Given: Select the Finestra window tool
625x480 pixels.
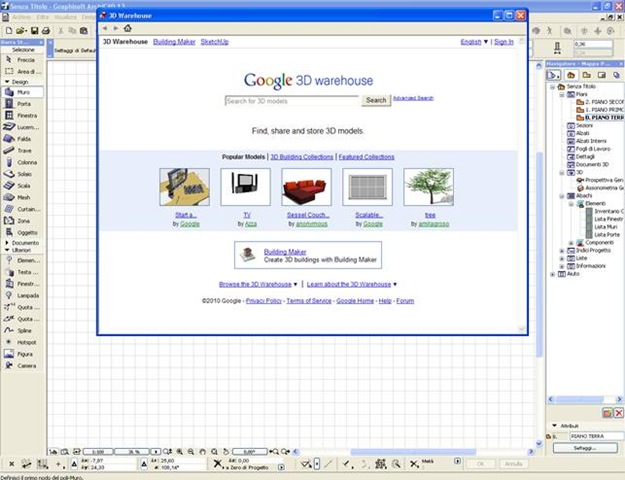Looking at the screenshot, I should [22, 115].
